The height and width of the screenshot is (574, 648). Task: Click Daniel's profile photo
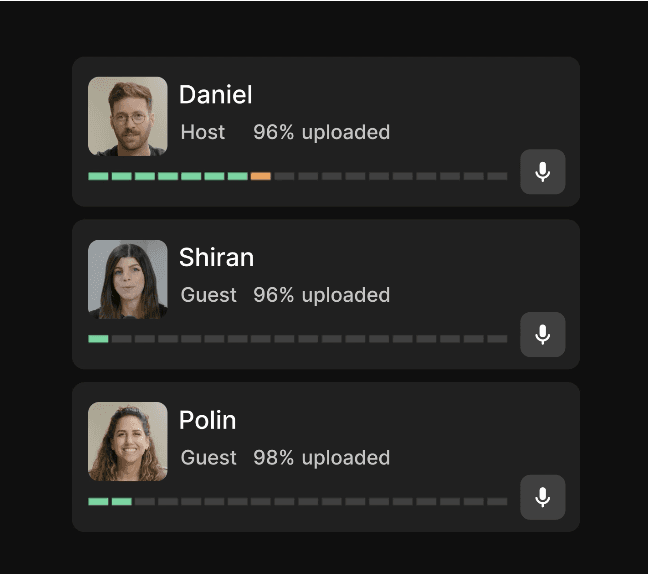[128, 117]
